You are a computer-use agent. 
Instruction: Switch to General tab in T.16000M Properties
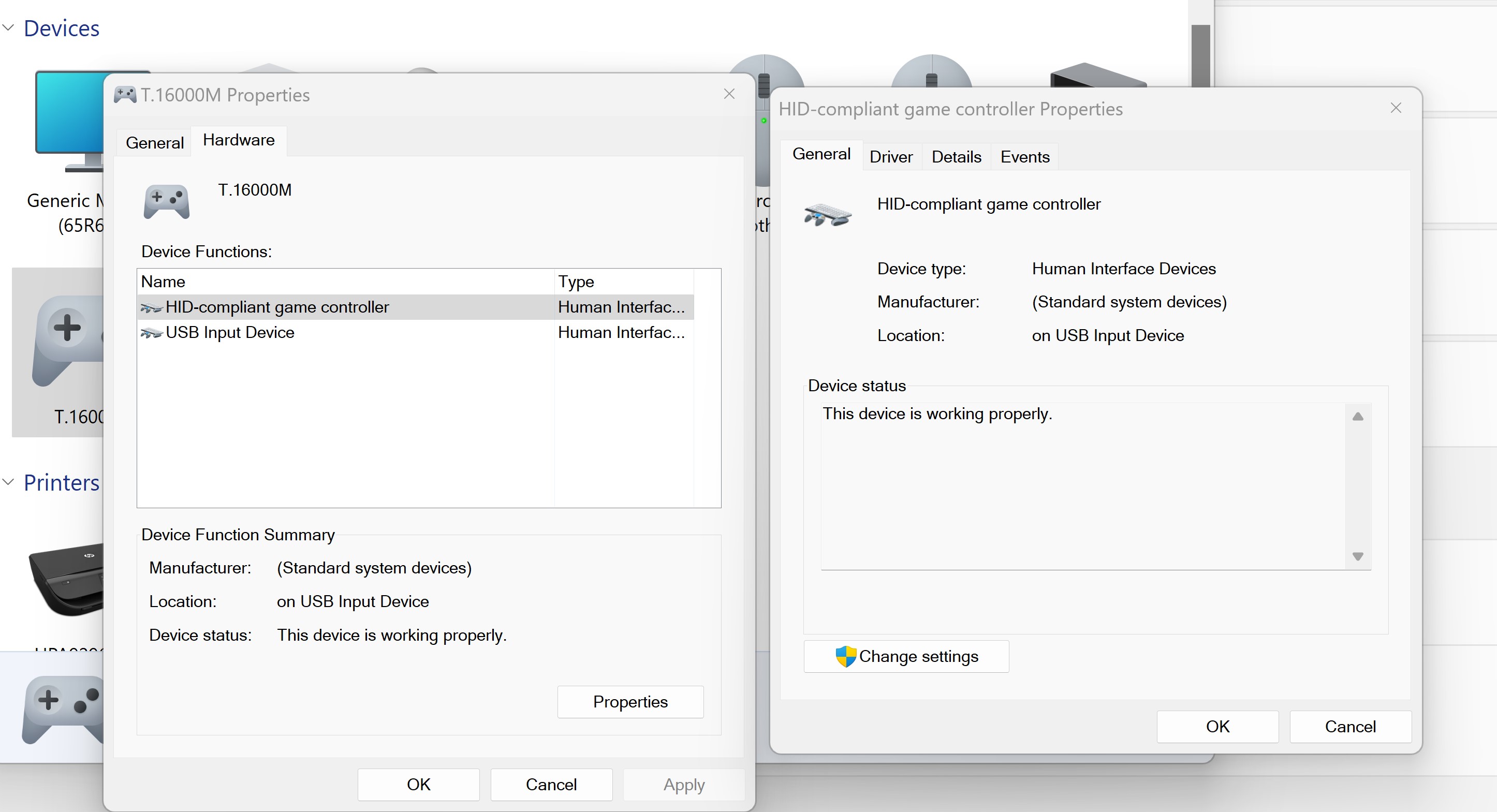155,143
